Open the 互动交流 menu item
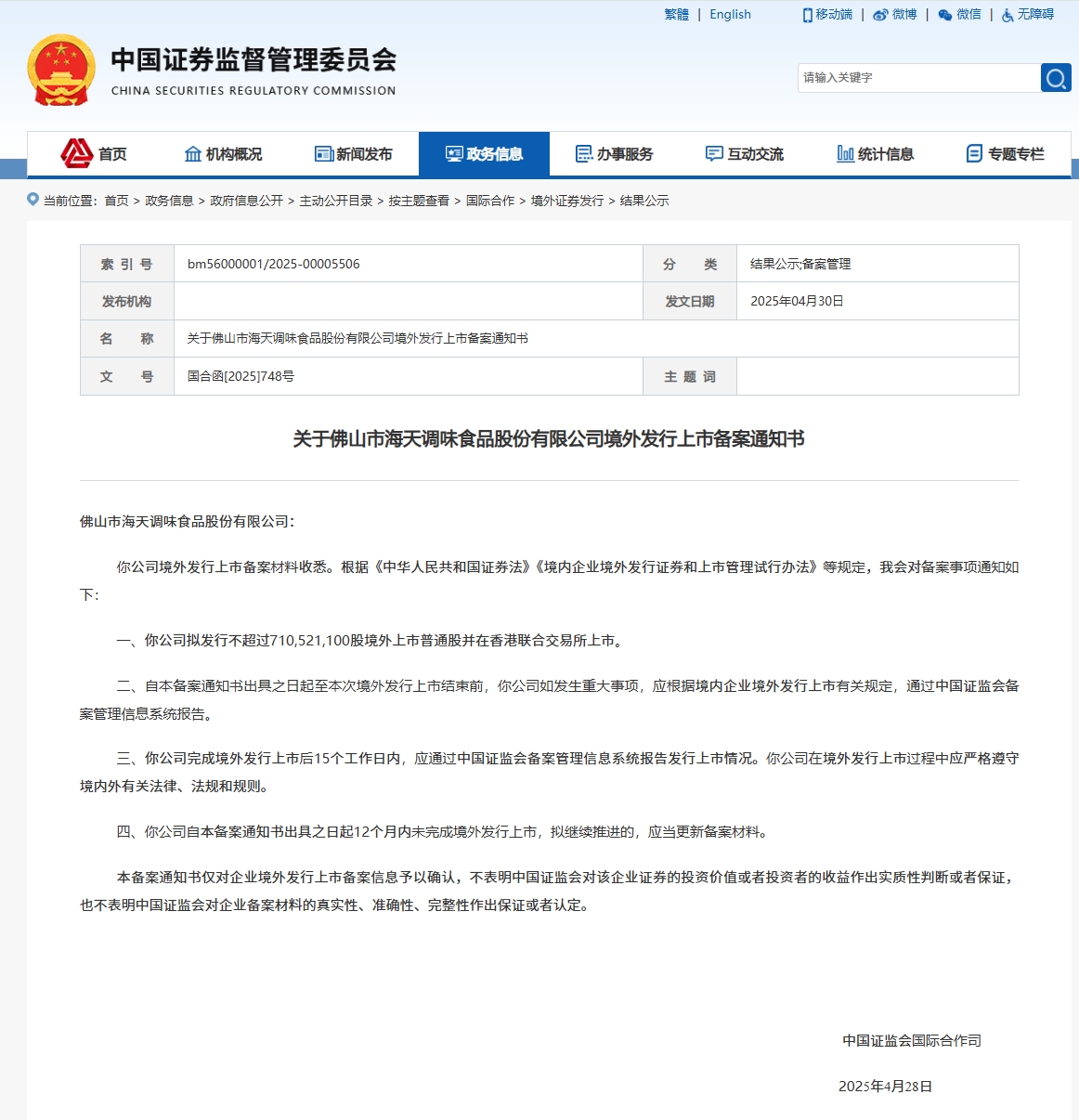1079x1120 pixels. (x=745, y=154)
